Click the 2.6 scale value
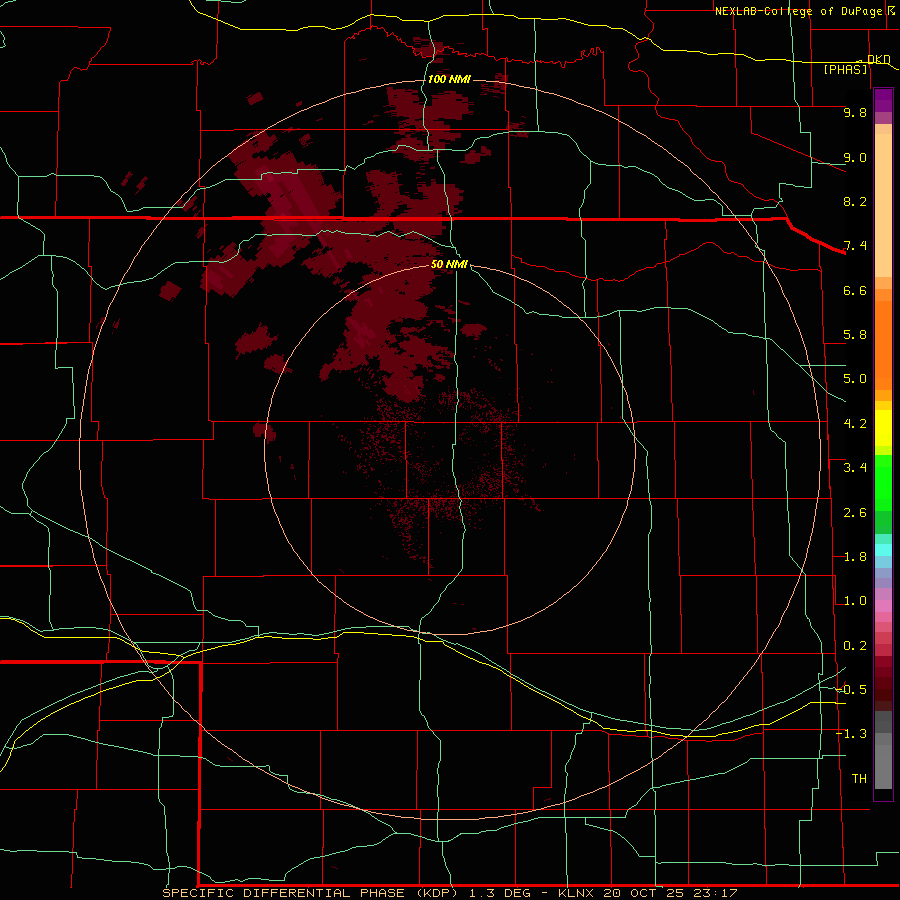 855,513
